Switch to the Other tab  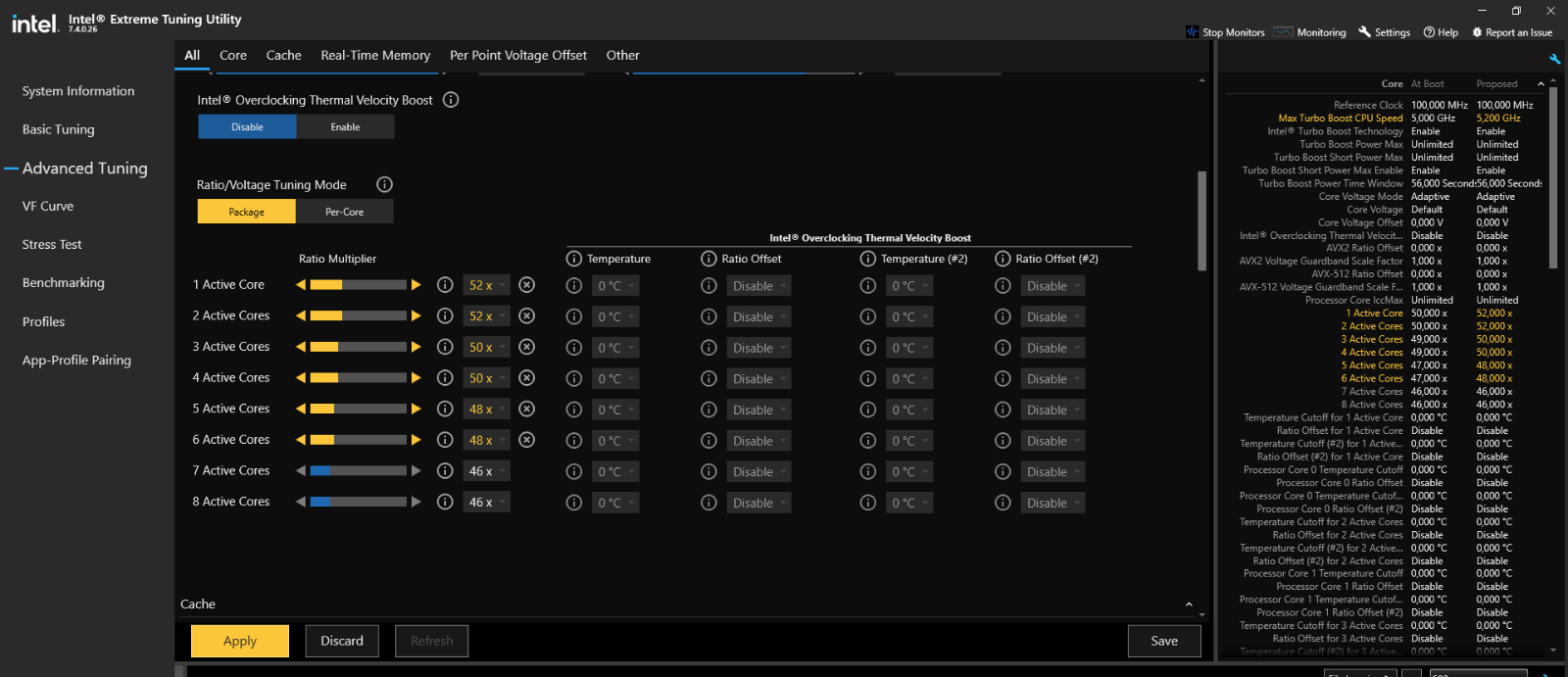tap(622, 56)
